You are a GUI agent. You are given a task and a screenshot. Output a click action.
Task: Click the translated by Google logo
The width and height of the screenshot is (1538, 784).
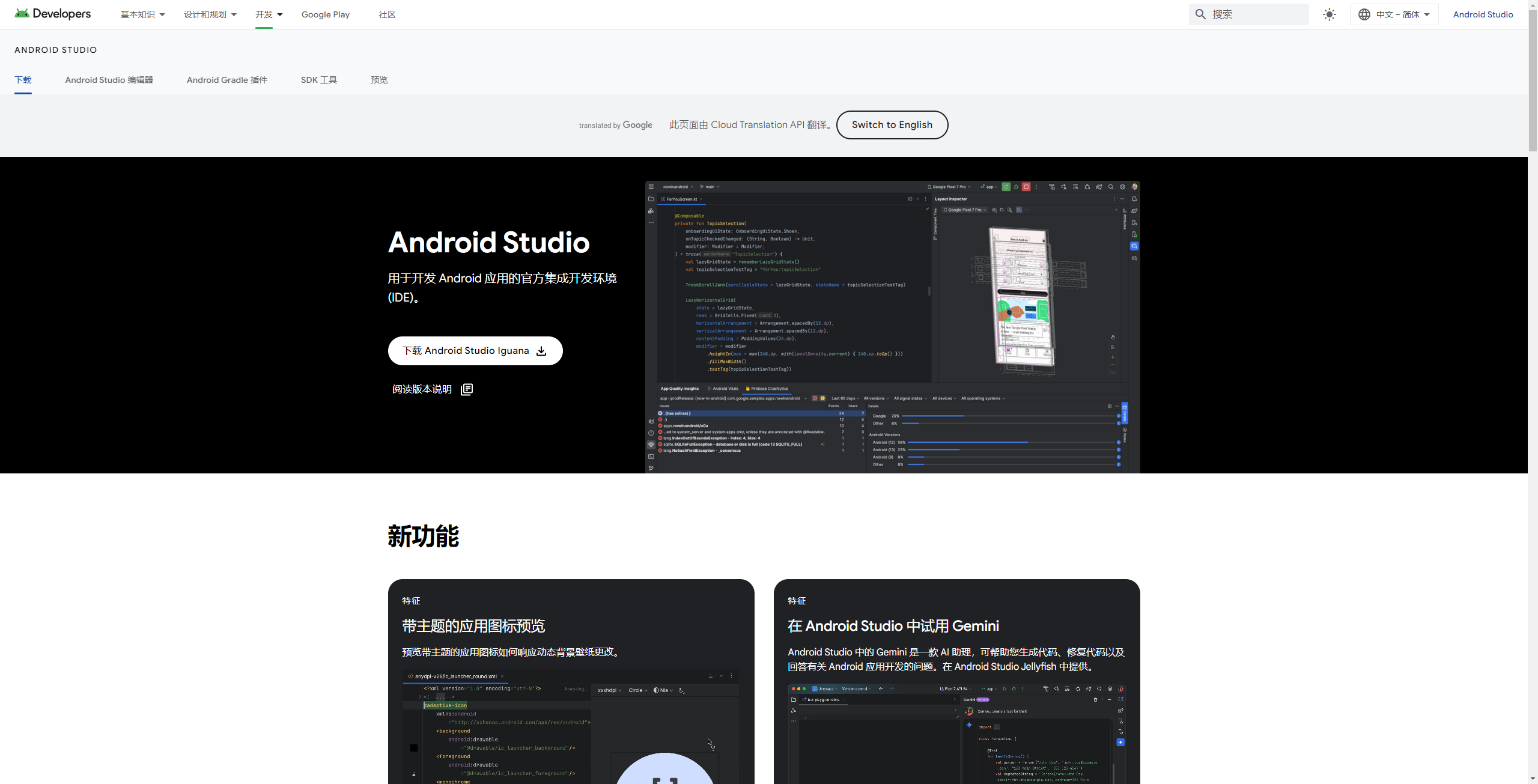(x=615, y=125)
